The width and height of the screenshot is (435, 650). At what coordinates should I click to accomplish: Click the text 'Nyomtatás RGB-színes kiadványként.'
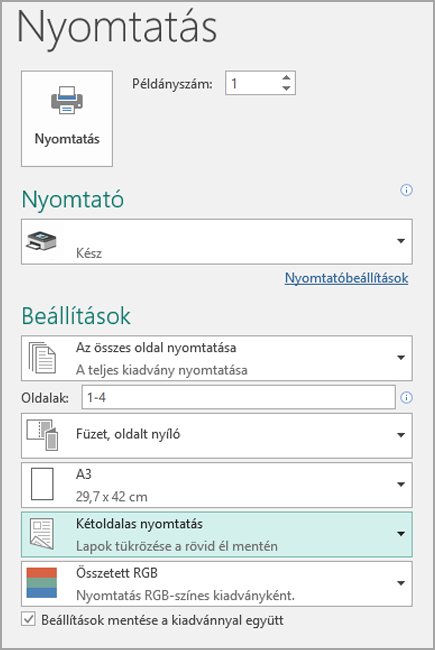tap(185, 596)
